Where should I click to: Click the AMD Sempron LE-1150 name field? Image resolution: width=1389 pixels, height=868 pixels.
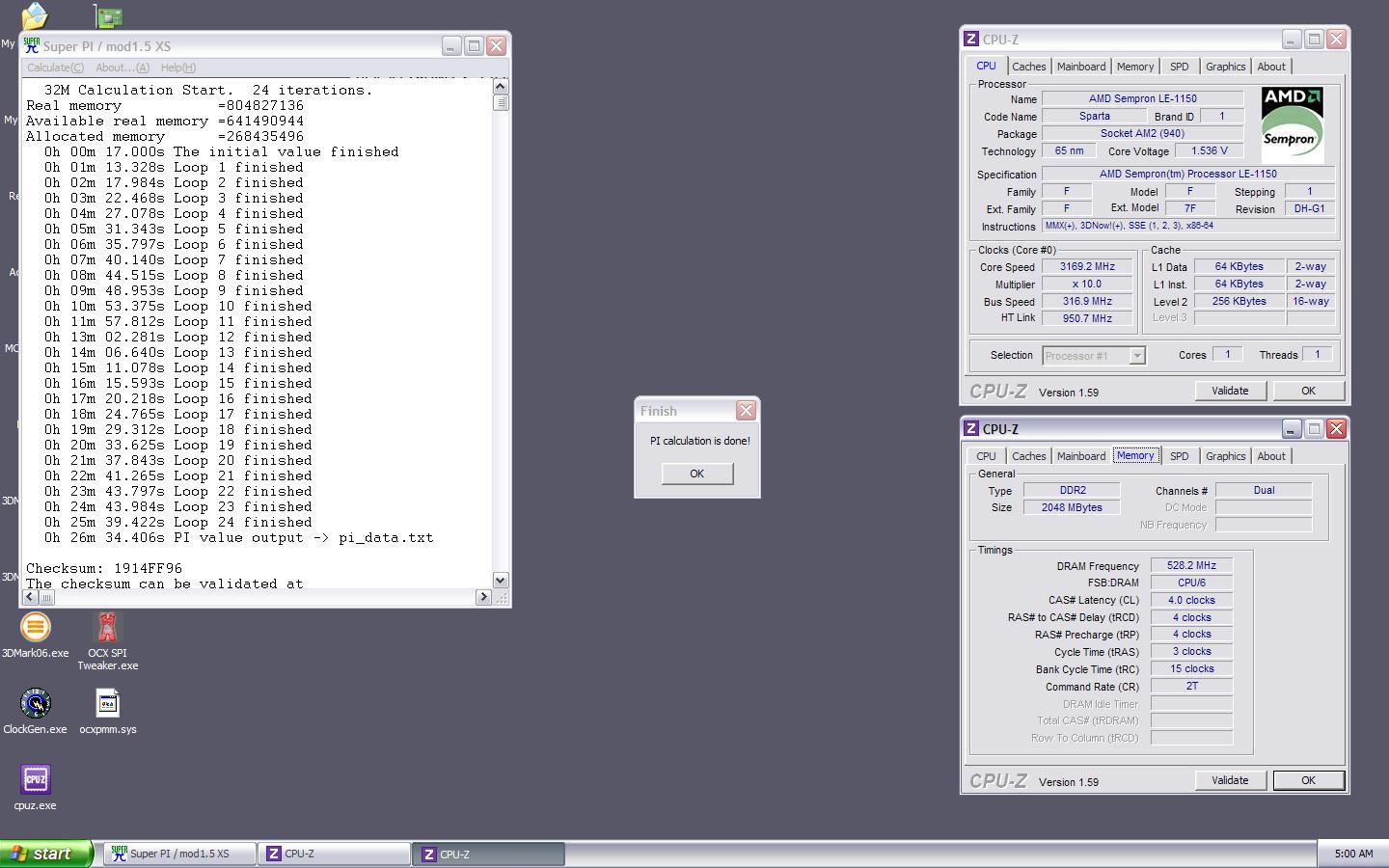pos(1142,98)
